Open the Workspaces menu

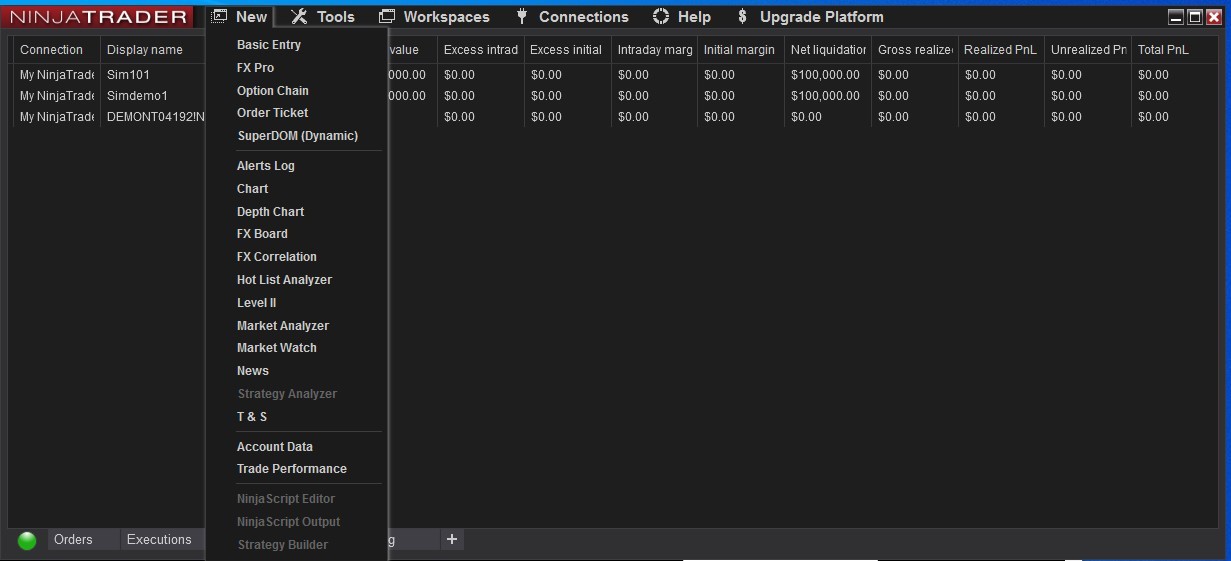click(x=447, y=16)
